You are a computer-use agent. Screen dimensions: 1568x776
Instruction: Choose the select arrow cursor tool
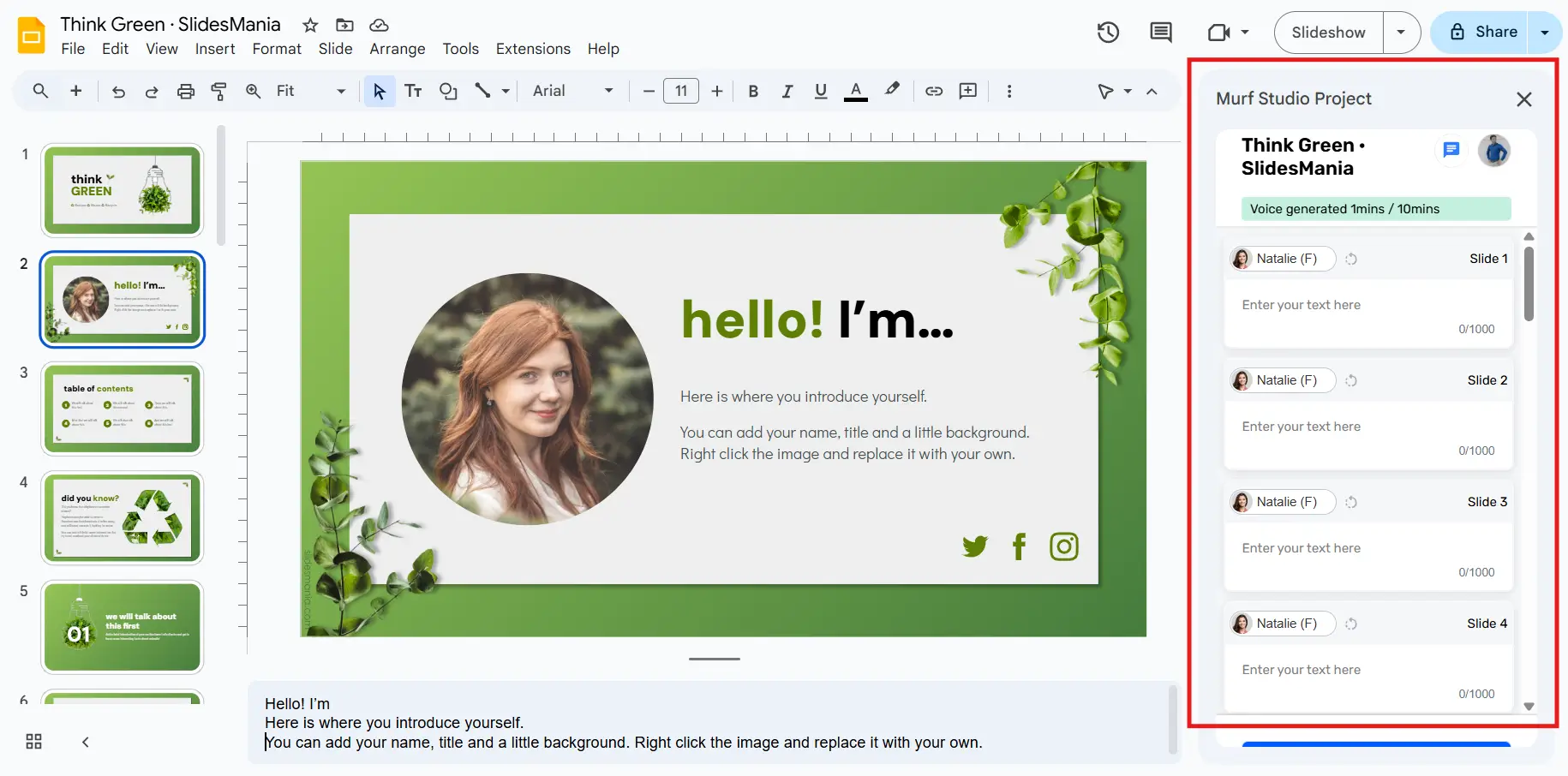[x=380, y=91]
